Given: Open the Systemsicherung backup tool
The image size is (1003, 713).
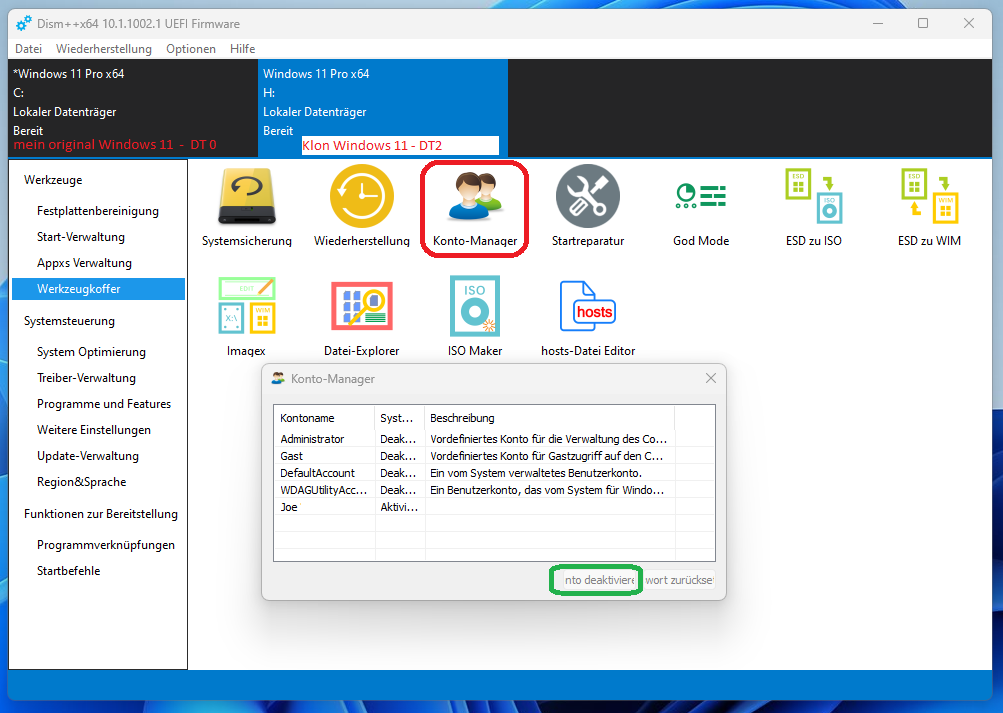Looking at the screenshot, I should (247, 206).
